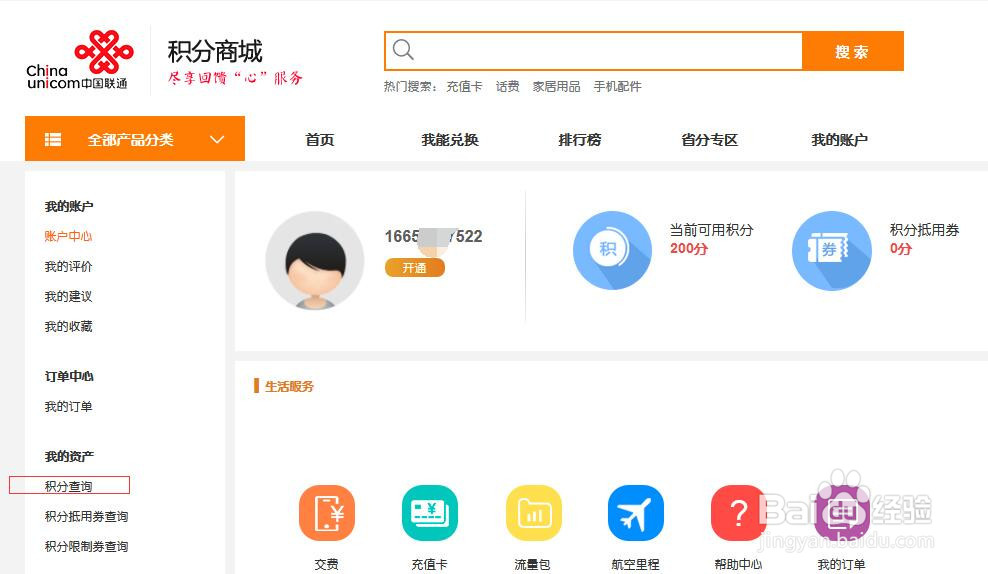Click the 生活服务 section heading
Viewport: 988px width, 574px height.
(289, 386)
